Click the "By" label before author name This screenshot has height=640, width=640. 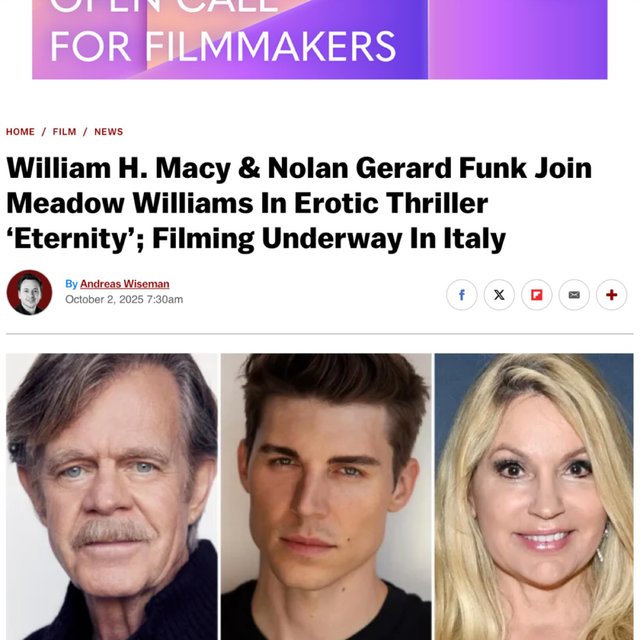tap(71, 284)
